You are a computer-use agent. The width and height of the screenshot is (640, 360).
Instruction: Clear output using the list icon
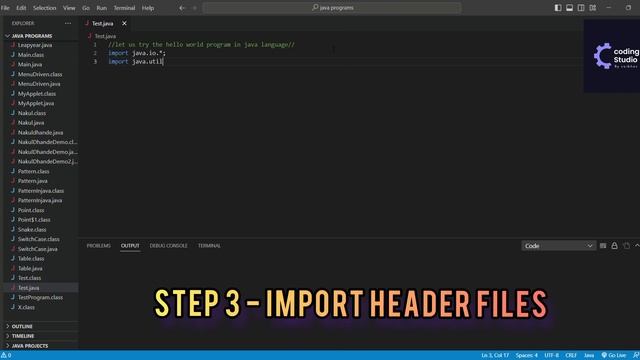coord(603,246)
